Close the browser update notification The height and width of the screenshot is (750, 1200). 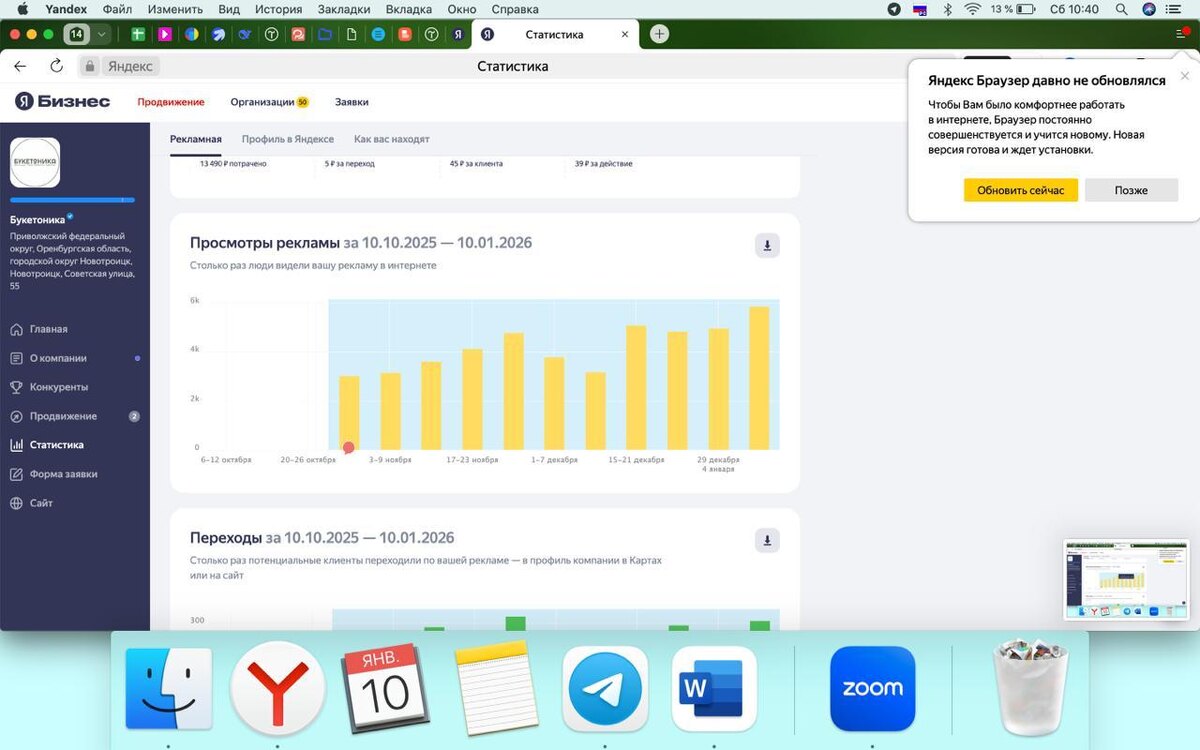tap(1185, 76)
